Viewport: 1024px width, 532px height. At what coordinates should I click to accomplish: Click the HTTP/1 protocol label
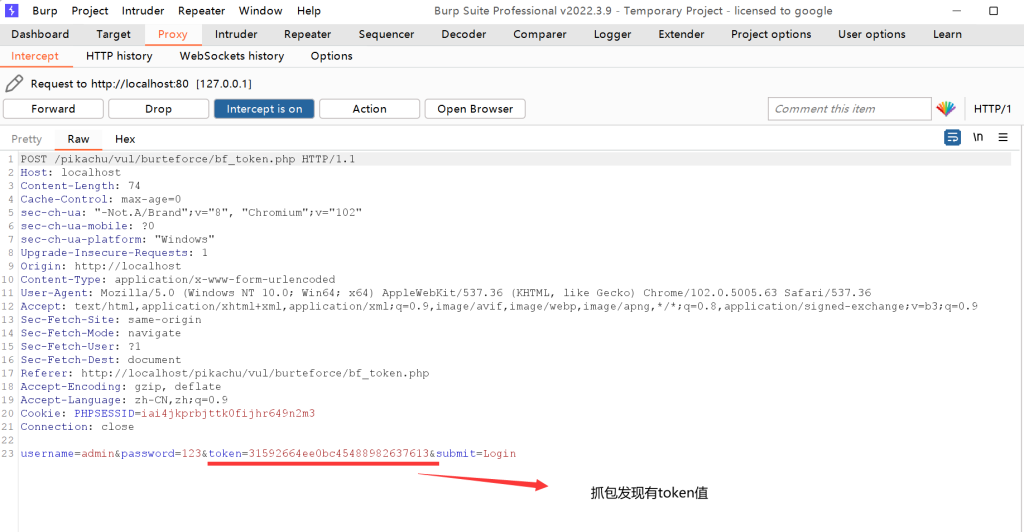[x=992, y=109]
